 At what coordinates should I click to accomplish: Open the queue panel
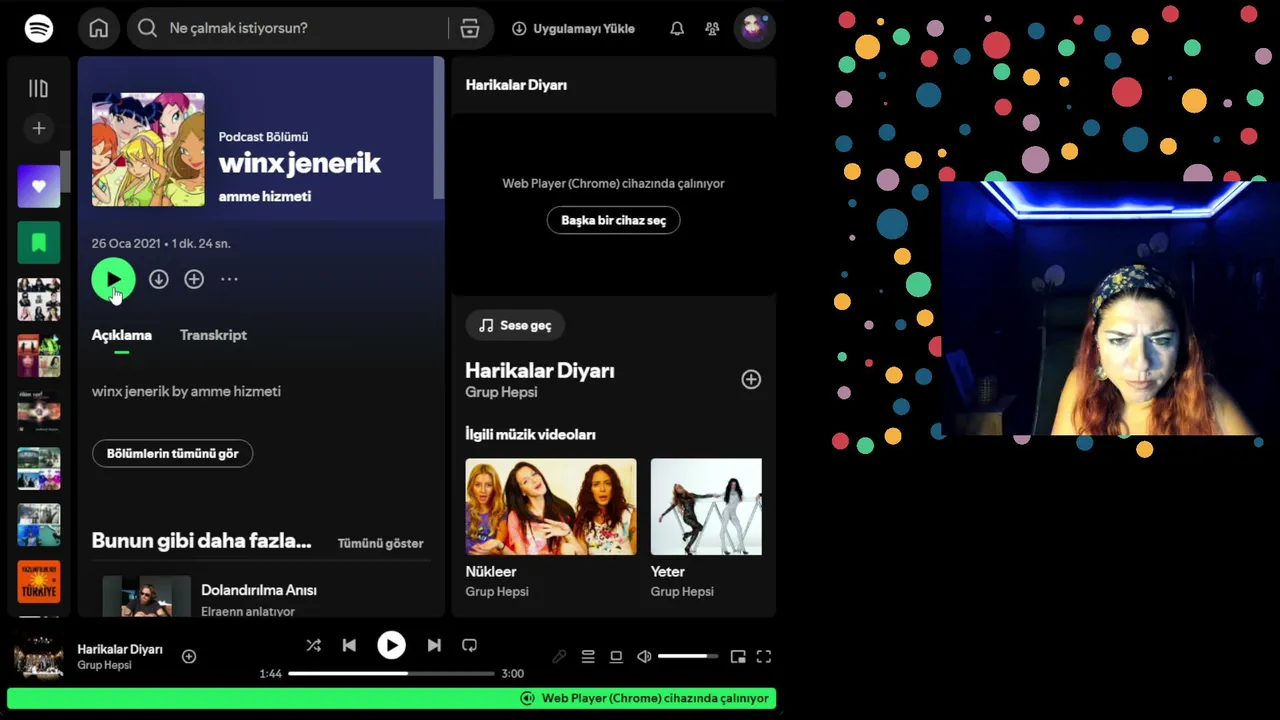(x=588, y=657)
